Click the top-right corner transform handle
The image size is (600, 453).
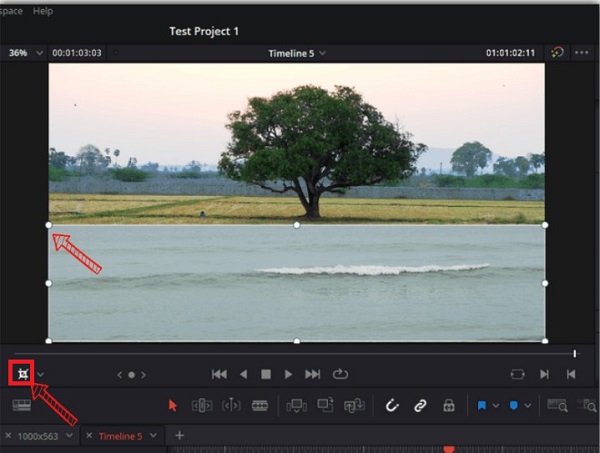pyautogui.click(x=545, y=225)
